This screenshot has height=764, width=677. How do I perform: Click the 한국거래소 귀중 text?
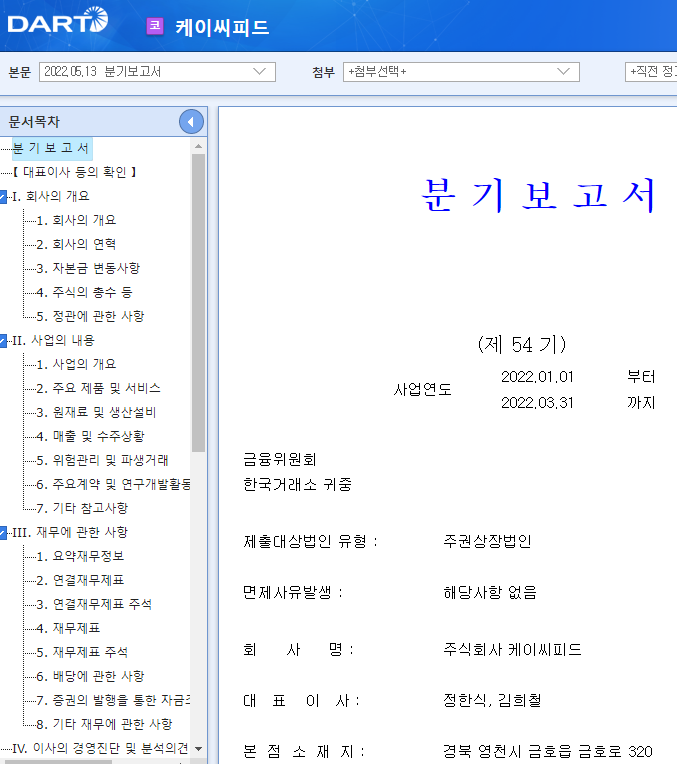point(297,484)
